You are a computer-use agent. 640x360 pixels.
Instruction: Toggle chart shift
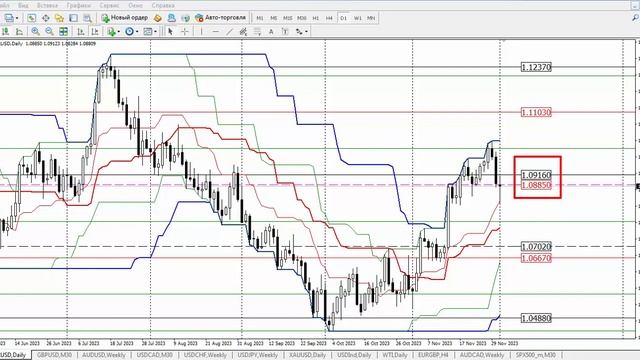pyautogui.click(x=95, y=31)
